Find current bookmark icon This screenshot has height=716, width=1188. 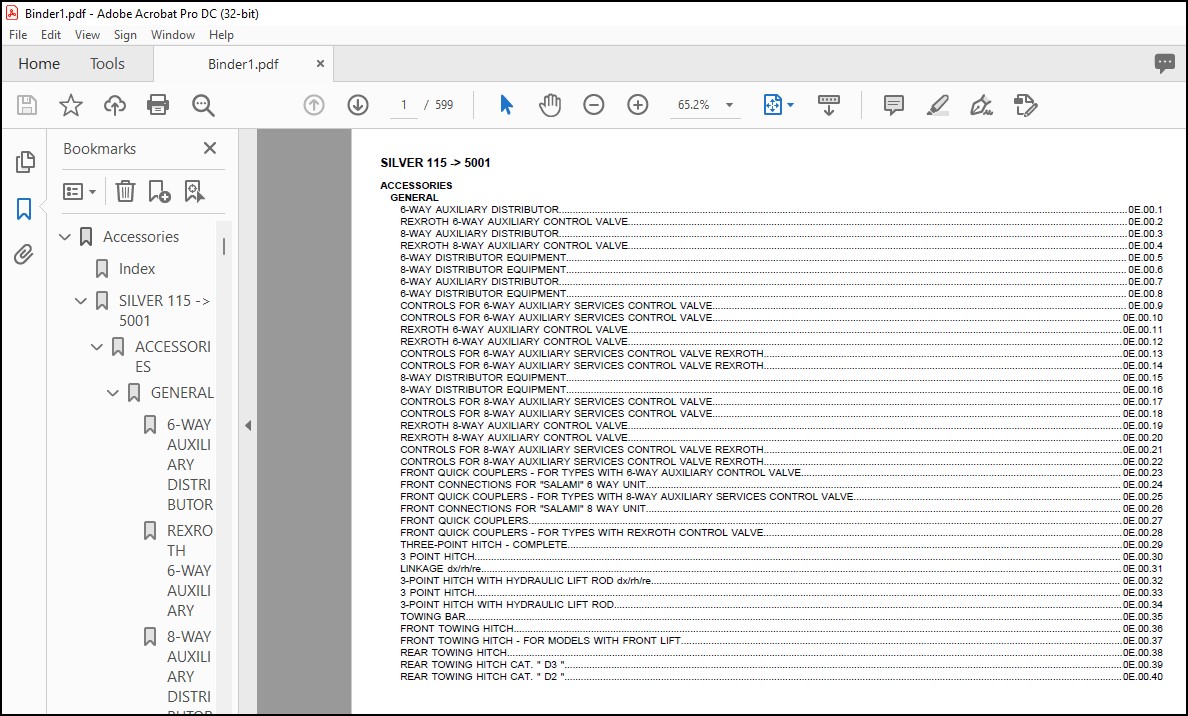pos(194,191)
